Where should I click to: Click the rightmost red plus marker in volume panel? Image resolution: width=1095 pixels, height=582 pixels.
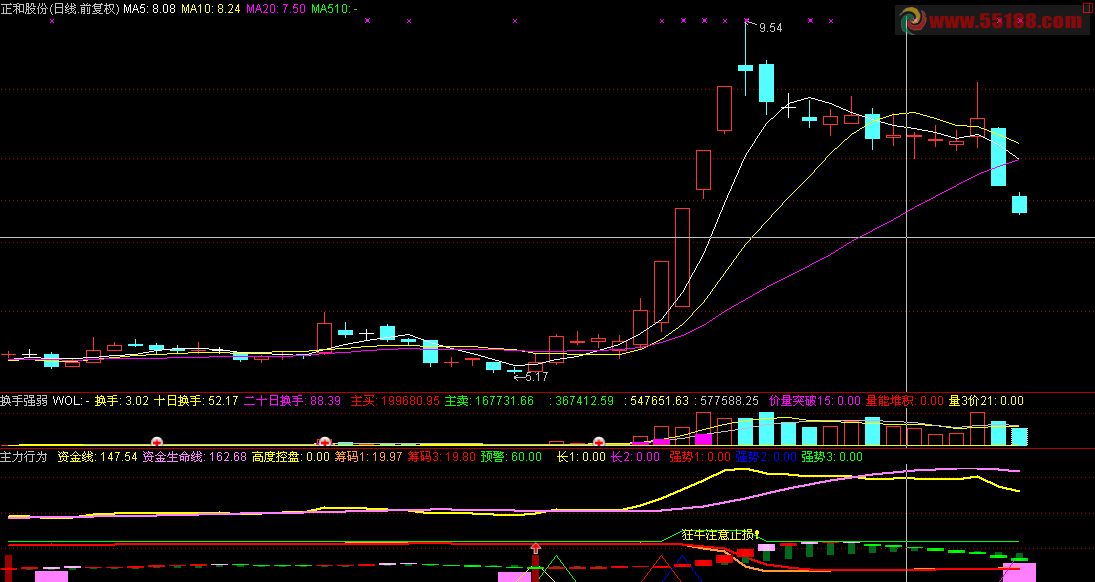pos(598,442)
